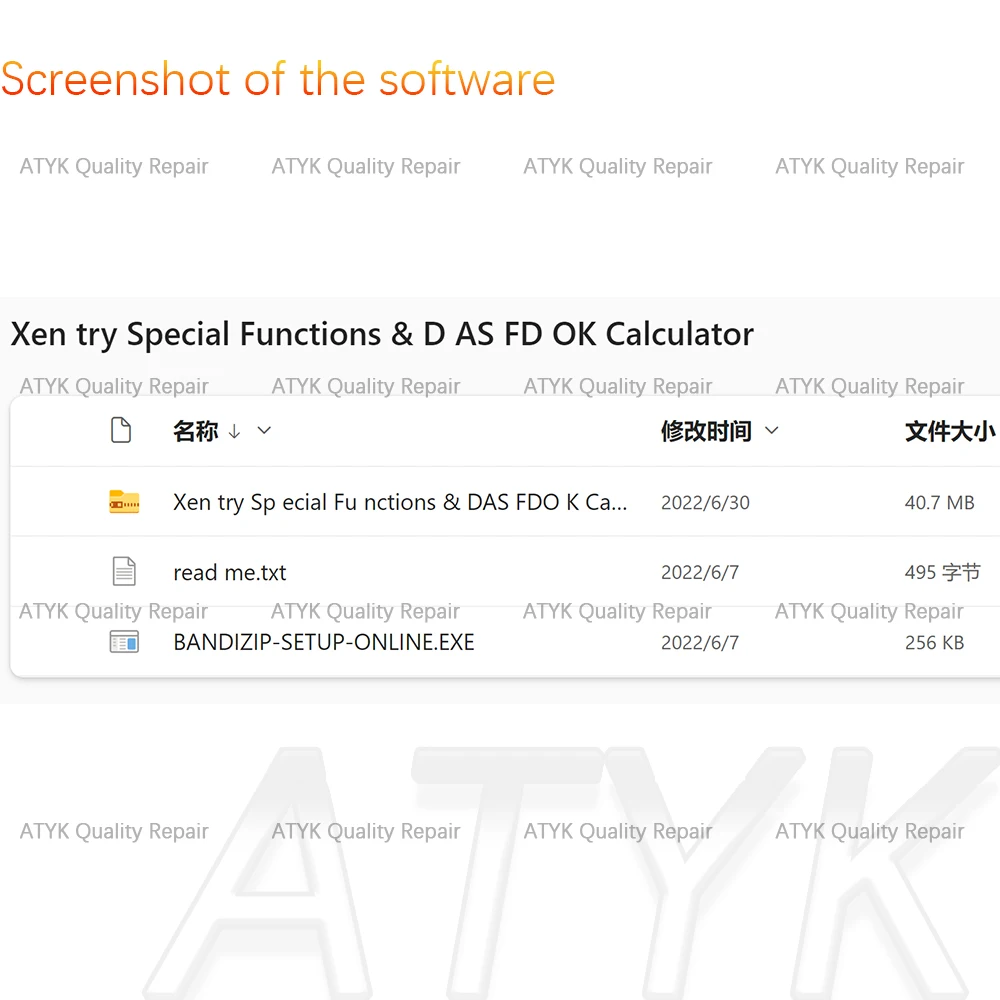Expand the 名称 column dropdown chevron
This screenshot has width=1000, height=1000.
264,430
